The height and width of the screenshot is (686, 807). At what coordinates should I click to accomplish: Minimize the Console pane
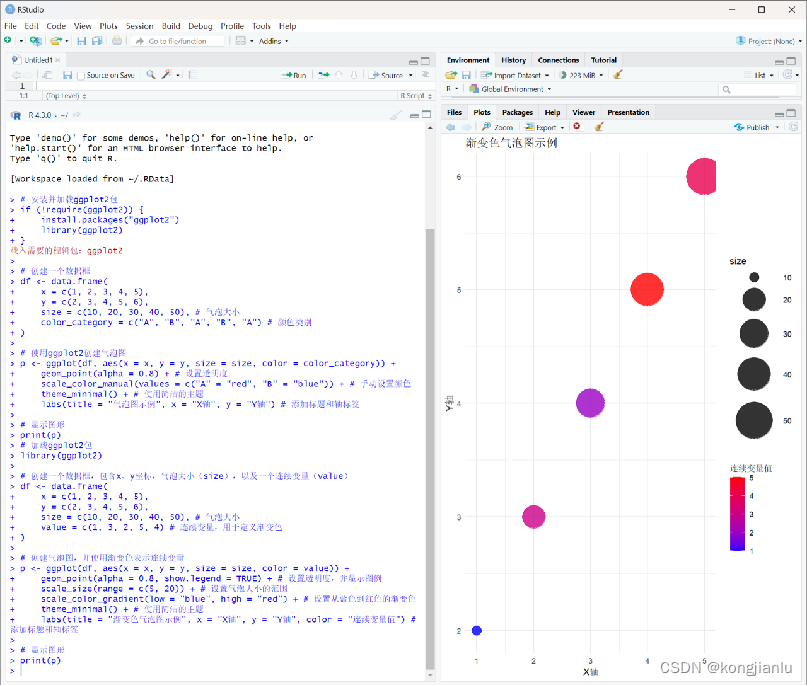pyautogui.click(x=414, y=115)
